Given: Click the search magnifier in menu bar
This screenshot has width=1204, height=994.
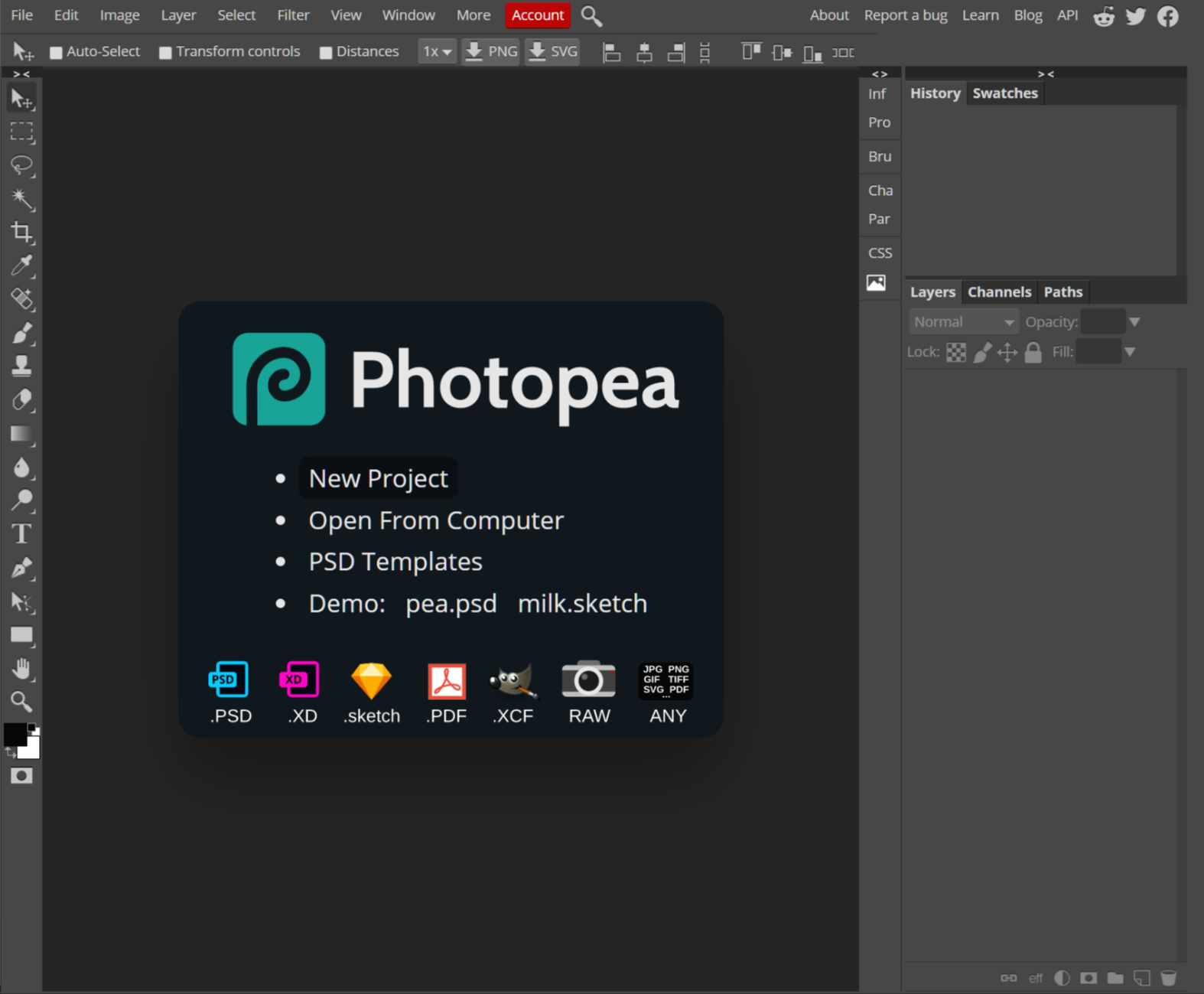Looking at the screenshot, I should 591,15.
